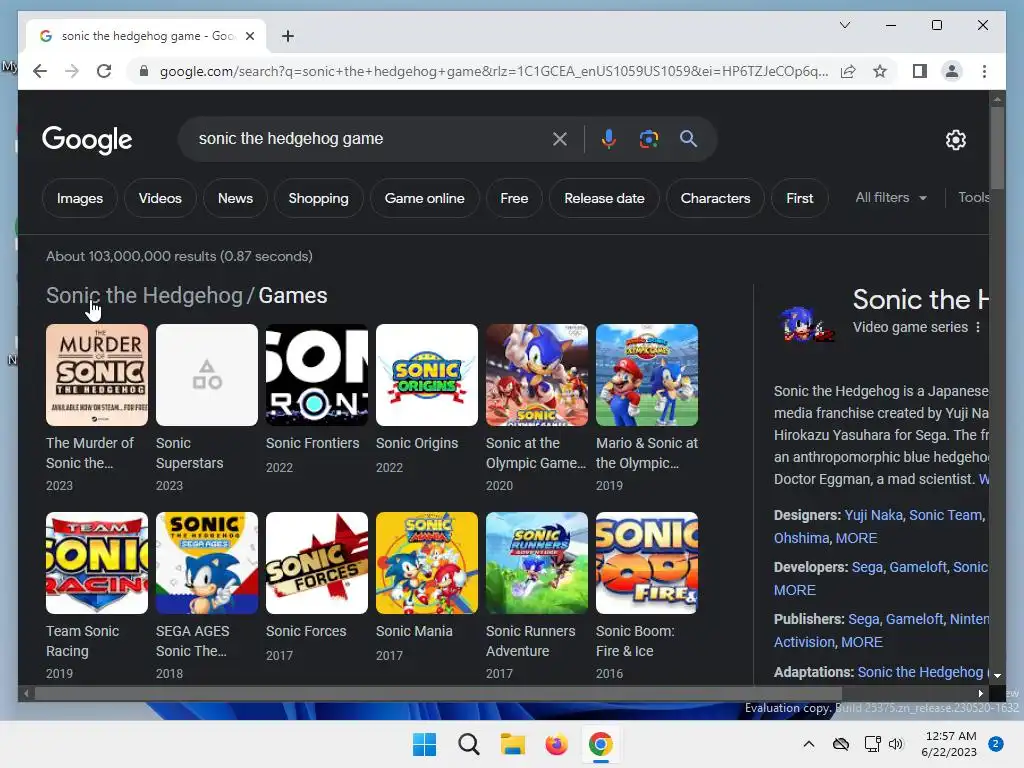Image resolution: width=1024 pixels, height=768 pixels.
Task: Show hidden system tray icons
Action: click(x=808, y=744)
